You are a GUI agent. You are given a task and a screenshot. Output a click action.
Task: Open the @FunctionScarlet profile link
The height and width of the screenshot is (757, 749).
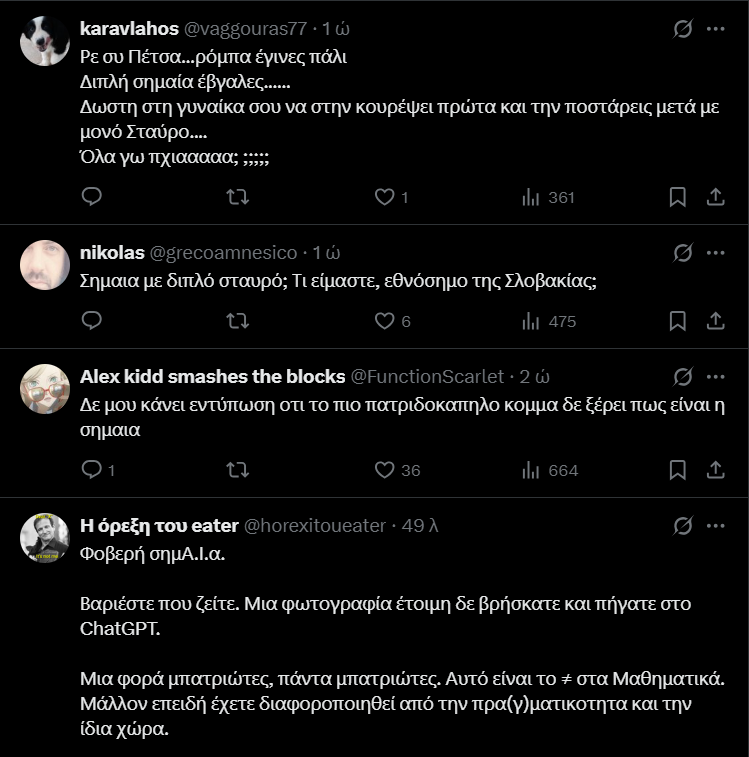click(x=428, y=377)
